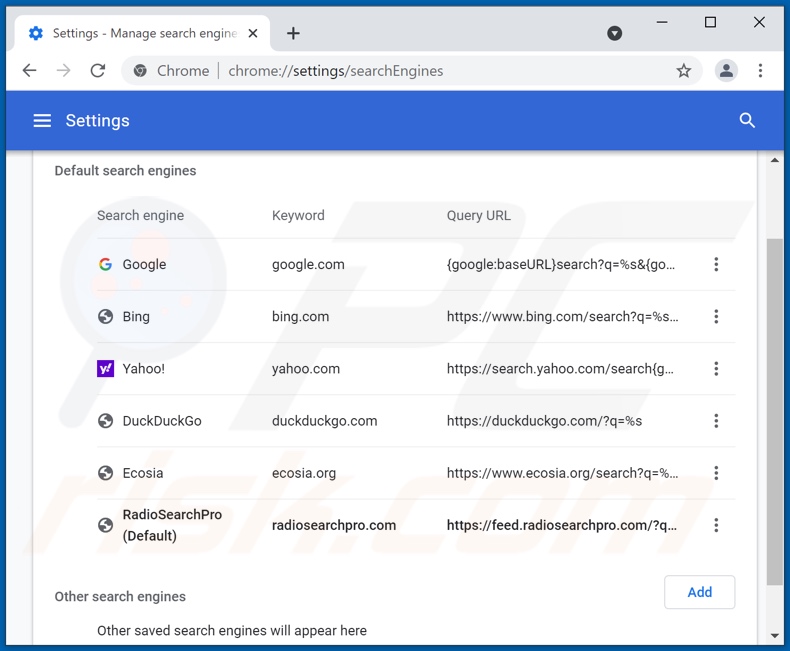This screenshot has height=651, width=790.
Task: Close the Settings tab
Action: pyautogui.click(x=253, y=33)
